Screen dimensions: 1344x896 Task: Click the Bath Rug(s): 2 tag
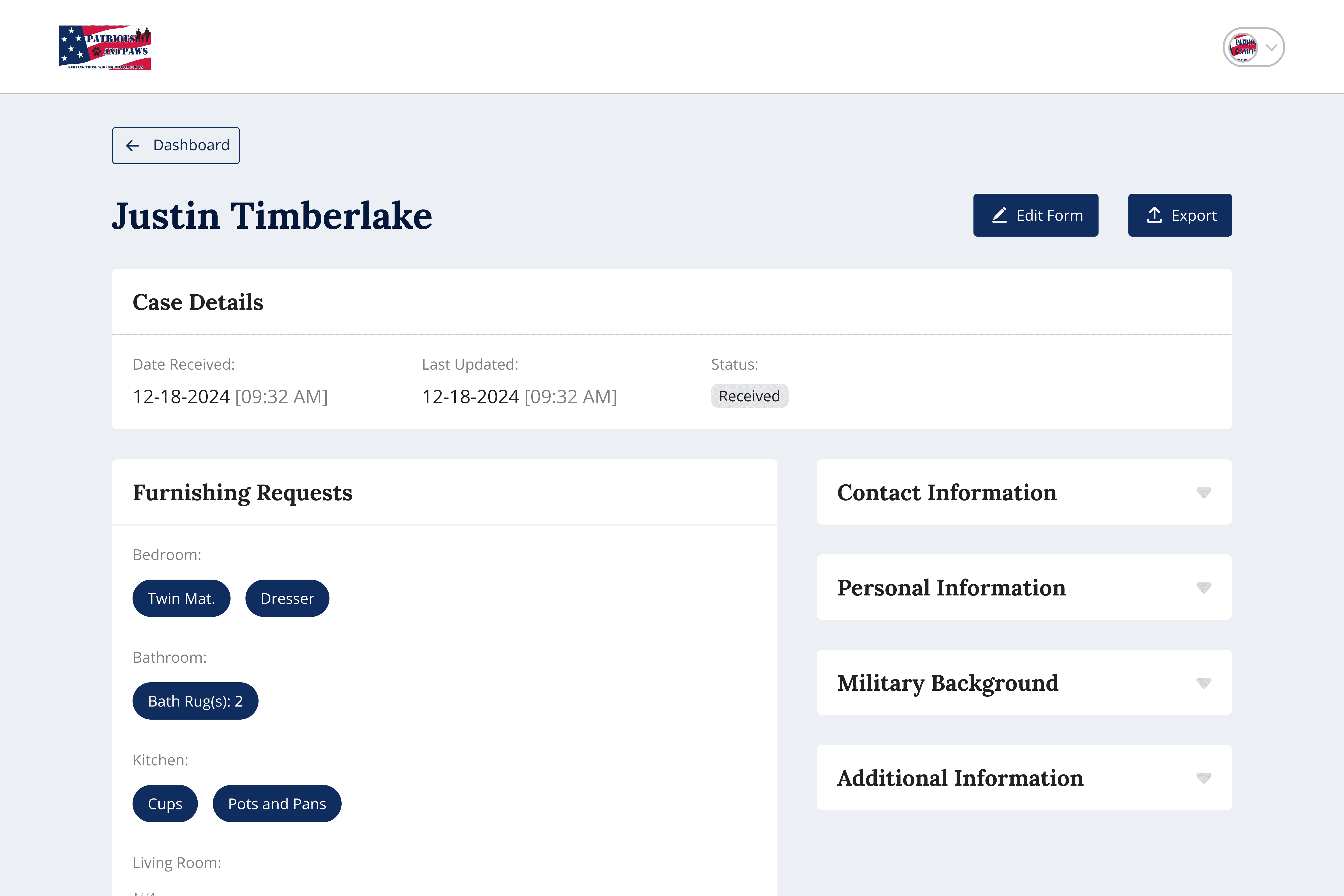coord(196,701)
